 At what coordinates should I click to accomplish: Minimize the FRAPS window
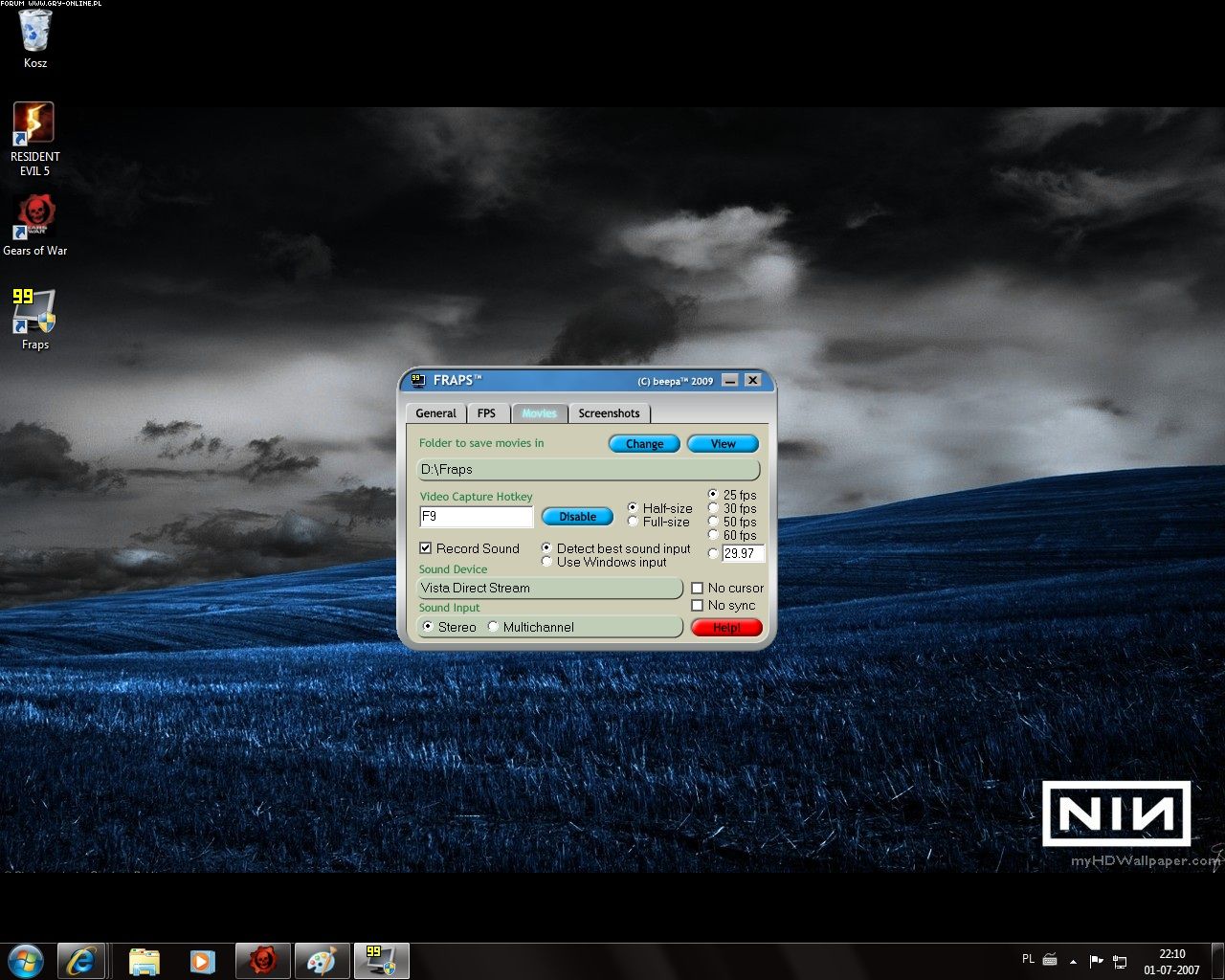point(730,380)
